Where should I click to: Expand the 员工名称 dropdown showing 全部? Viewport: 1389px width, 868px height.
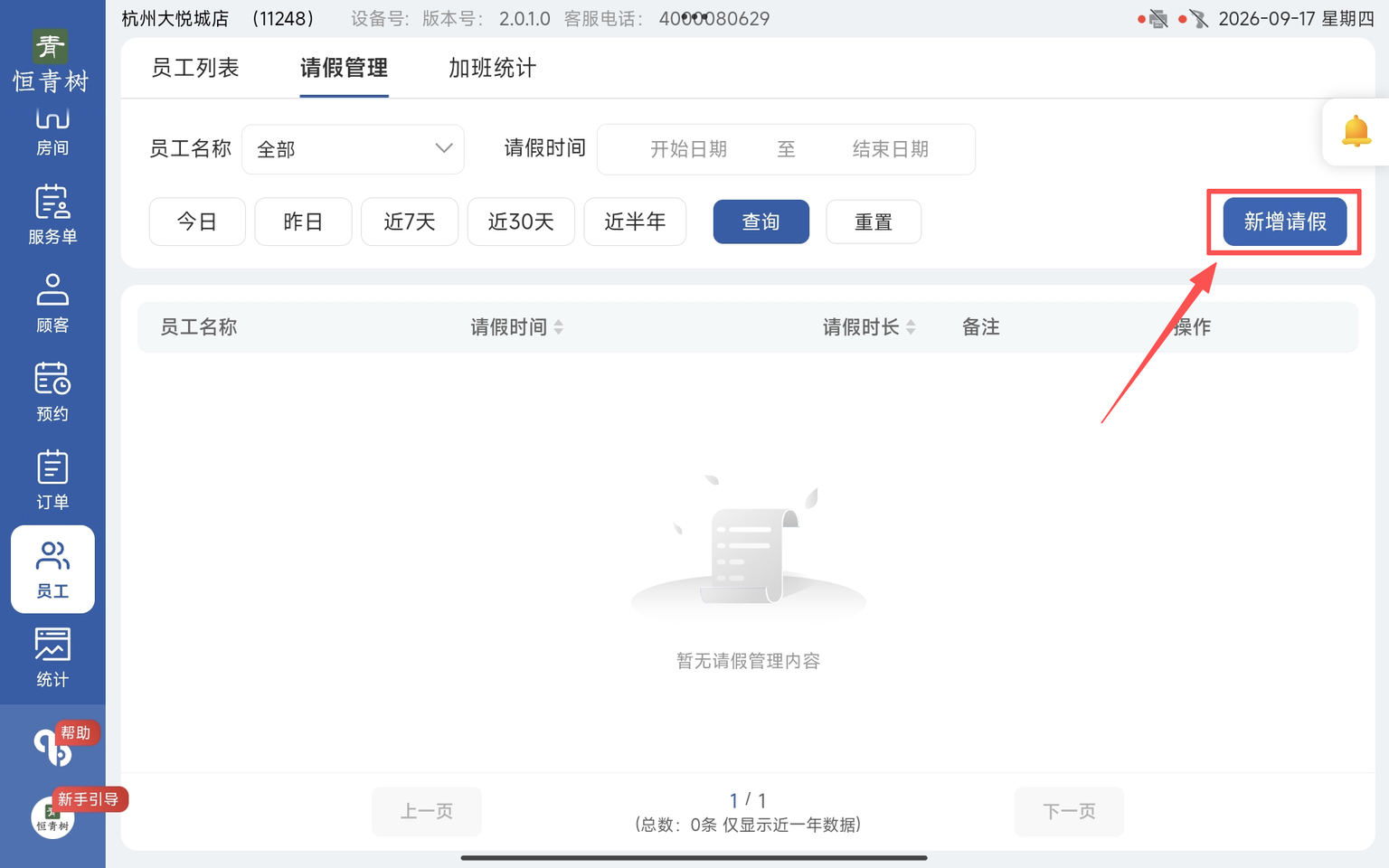[353, 149]
